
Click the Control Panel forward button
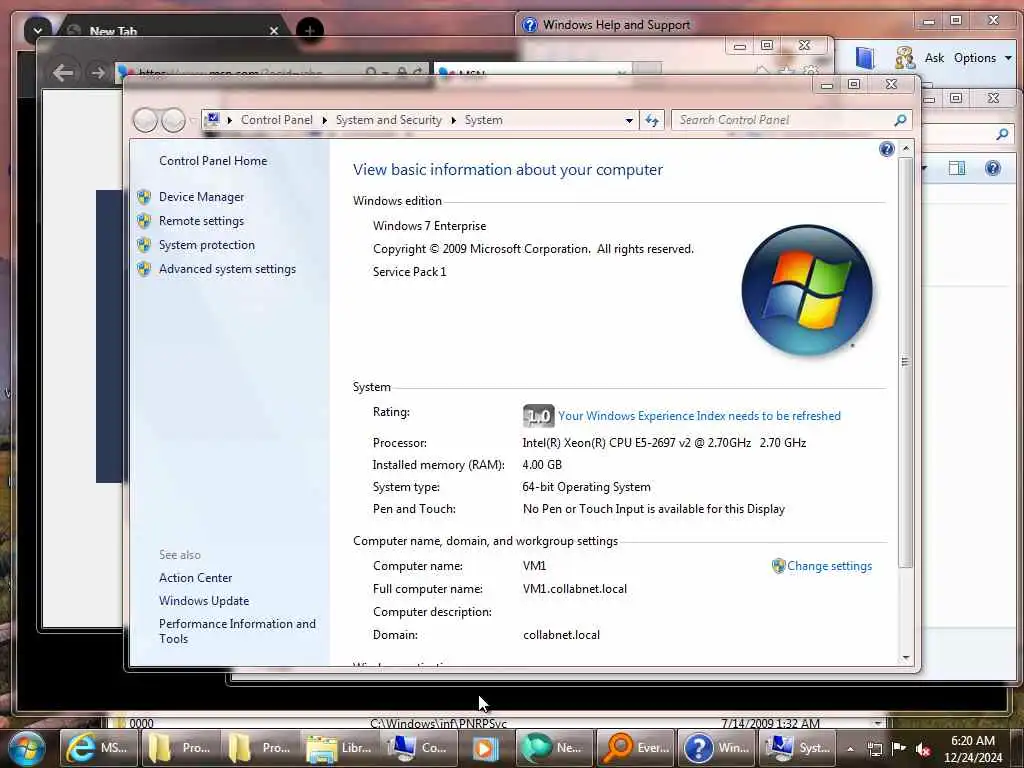[173, 120]
